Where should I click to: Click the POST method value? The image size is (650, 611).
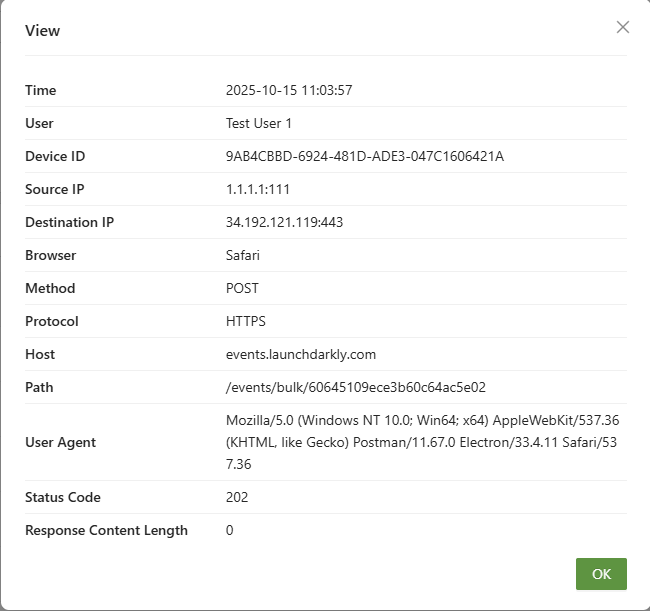242,288
